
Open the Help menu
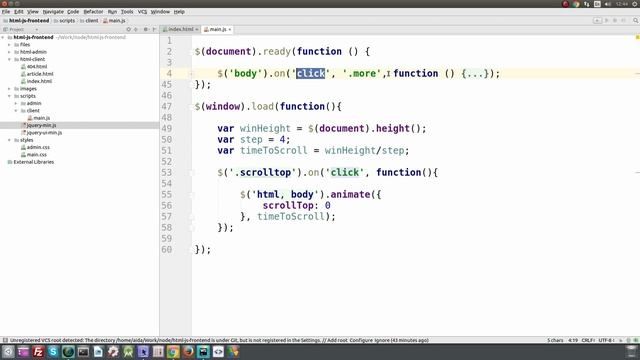[179, 12]
